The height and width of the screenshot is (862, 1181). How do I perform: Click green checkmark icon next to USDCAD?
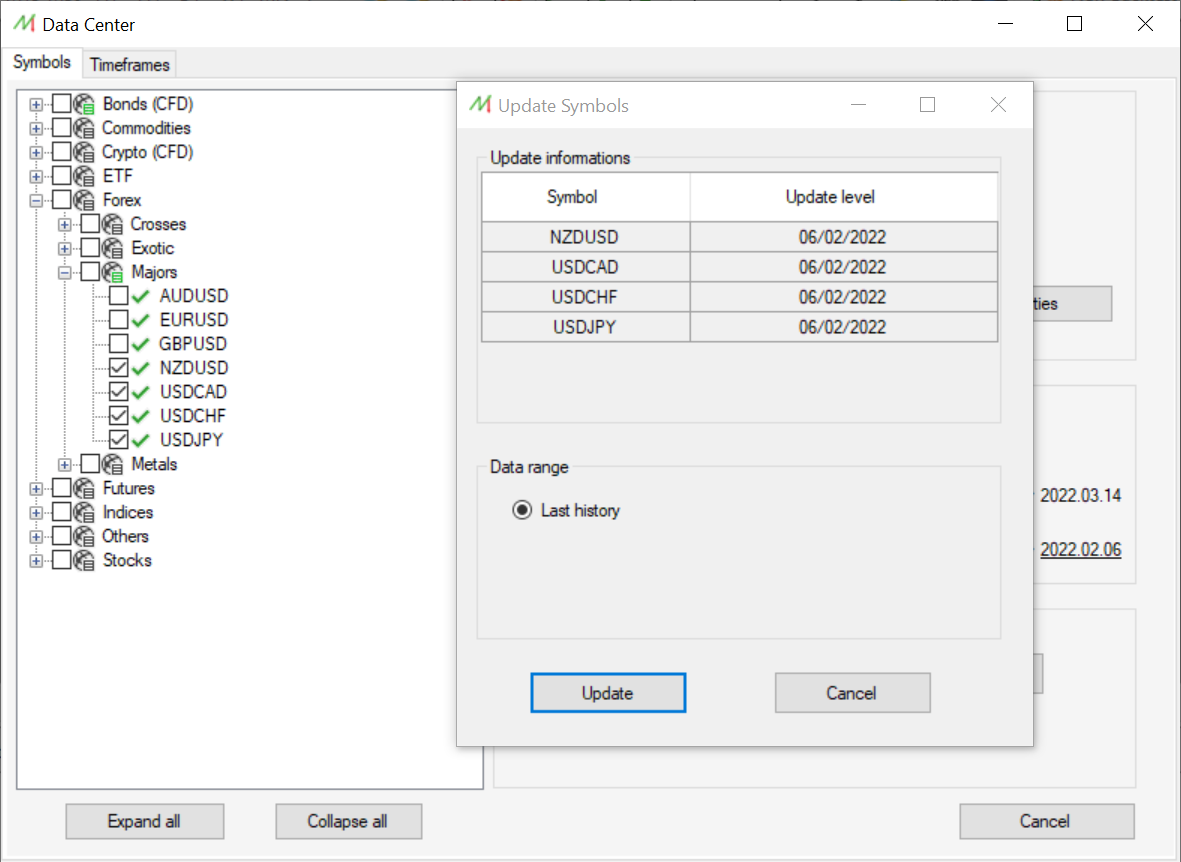pyautogui.click(x=141, y=393)
